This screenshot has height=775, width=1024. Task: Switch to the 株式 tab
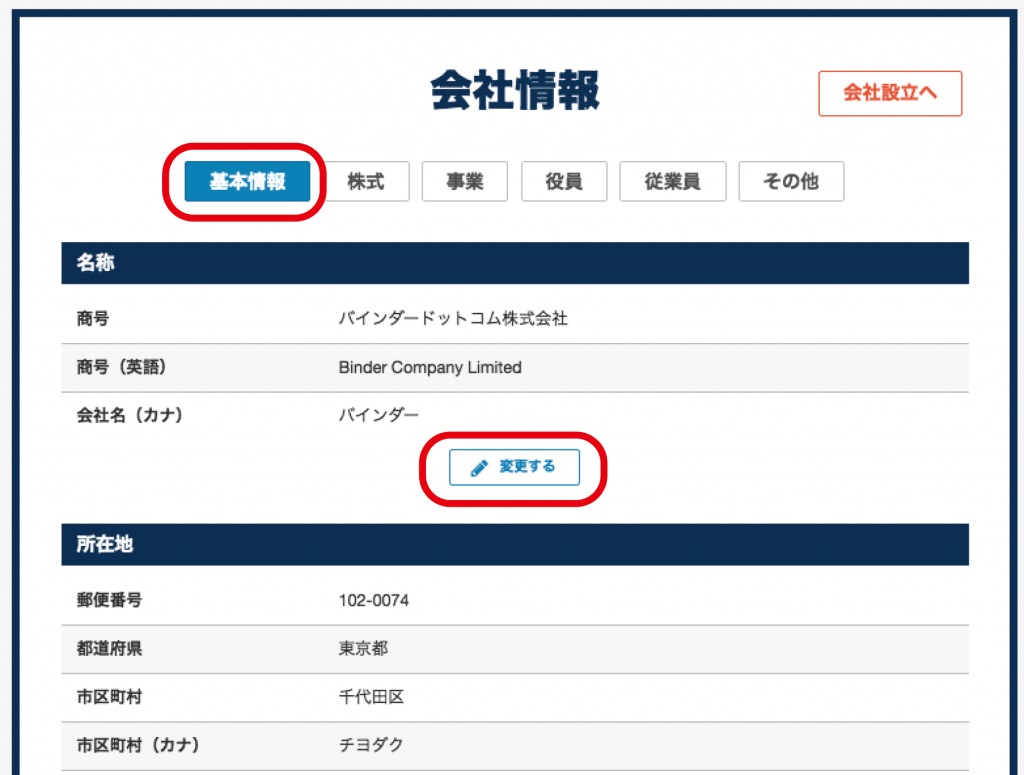(365, 182)
